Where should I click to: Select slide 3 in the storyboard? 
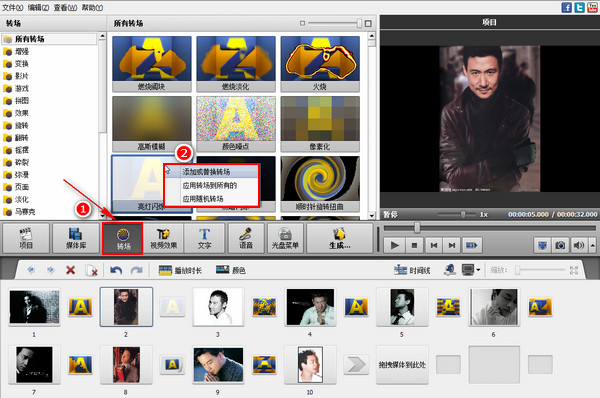tap(218, 307)
